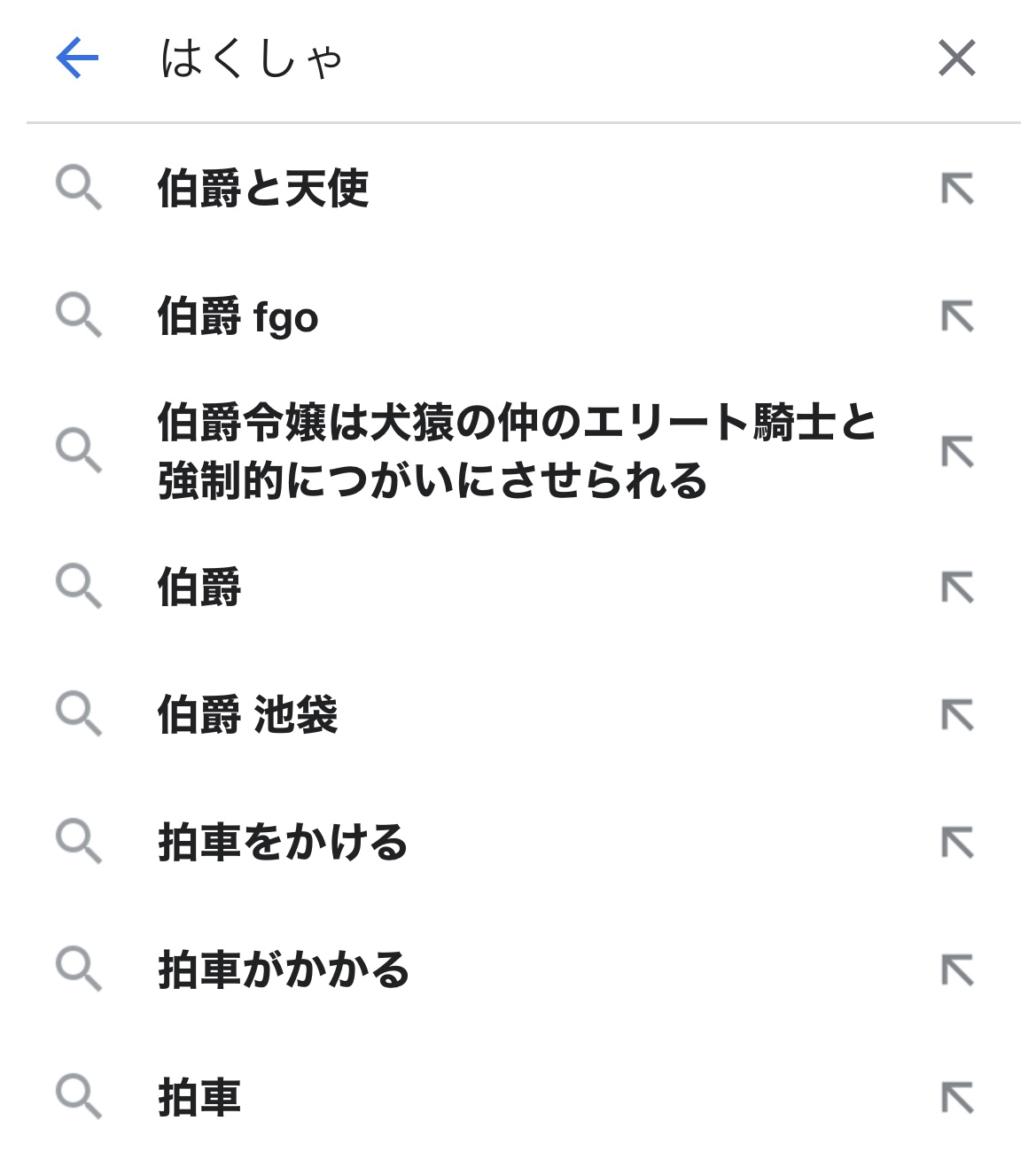Choose the plain 拍車 suggestion

[199, 1097]
